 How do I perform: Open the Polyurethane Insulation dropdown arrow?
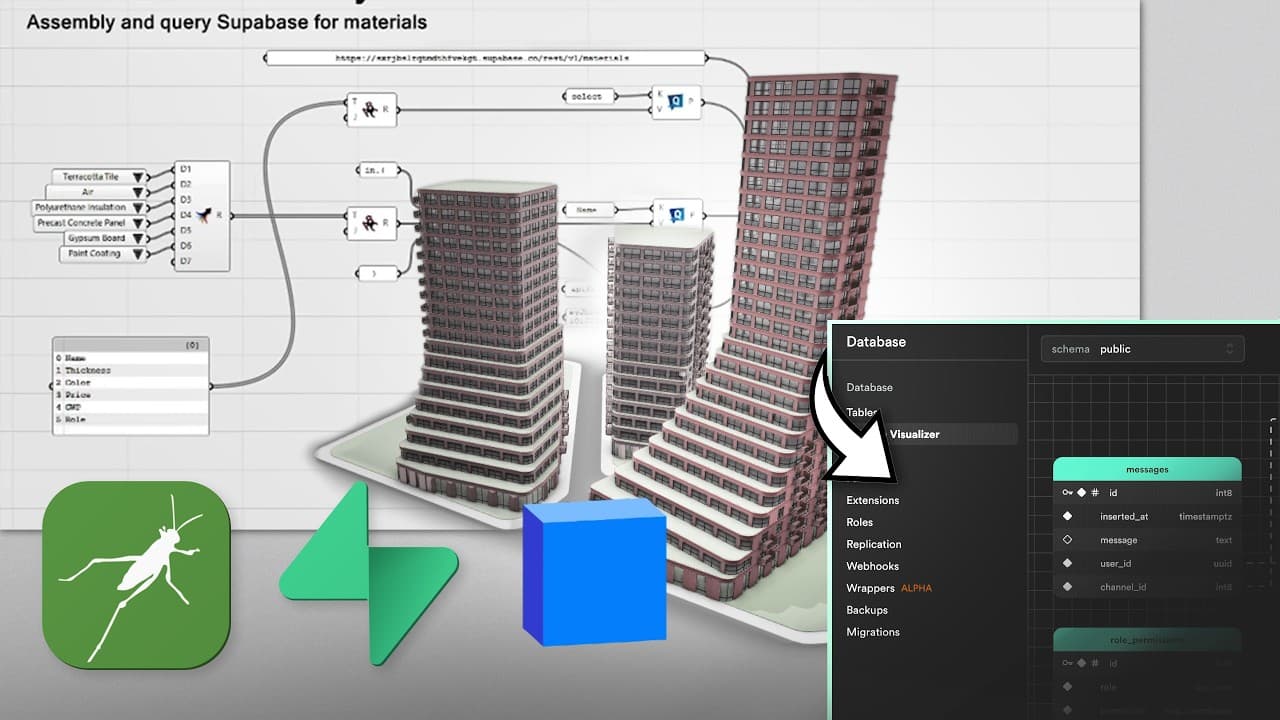138,208
